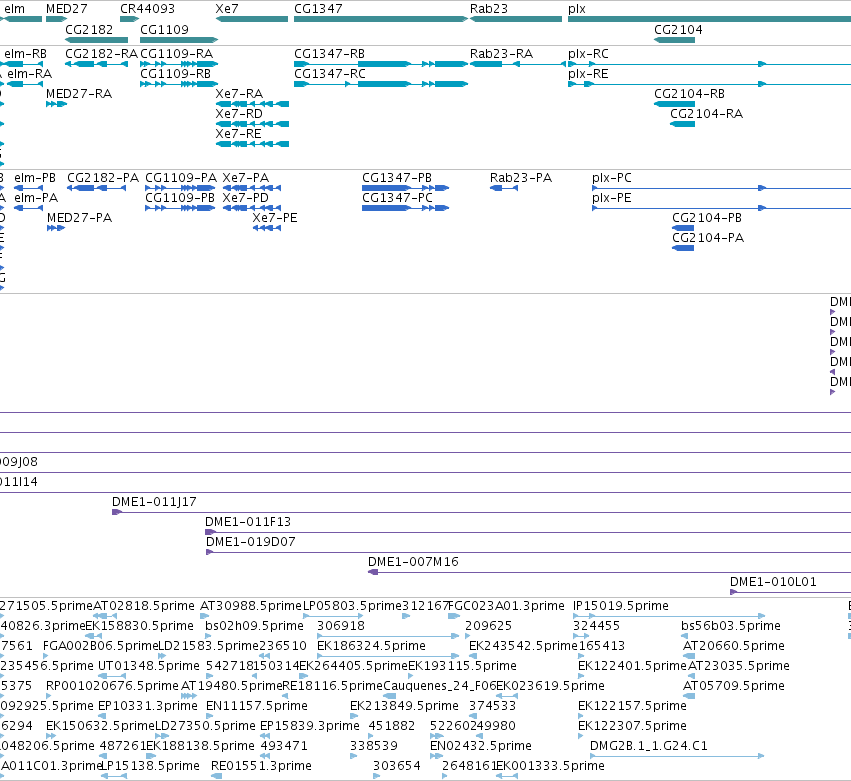The image size is (851, 781).
Task: Click the teal gene bar under Rab23
Action: [516, 19]
